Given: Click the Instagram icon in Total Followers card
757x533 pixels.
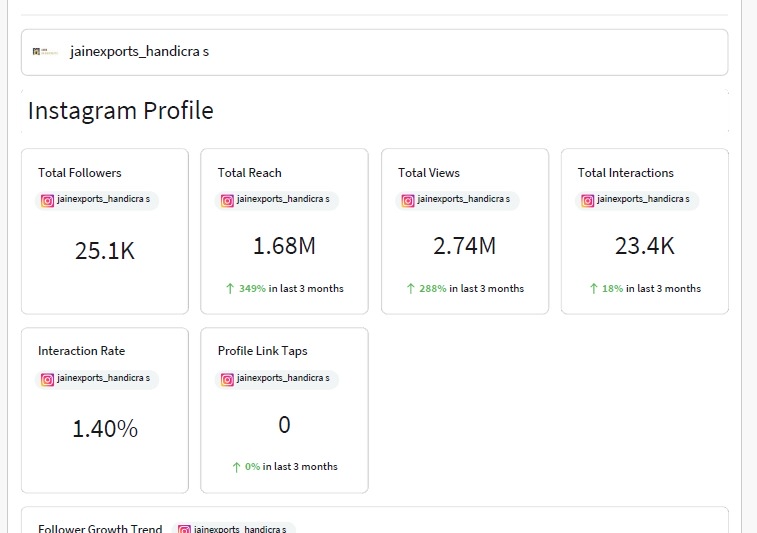Looking at the screenshot, I should point(47,200).
